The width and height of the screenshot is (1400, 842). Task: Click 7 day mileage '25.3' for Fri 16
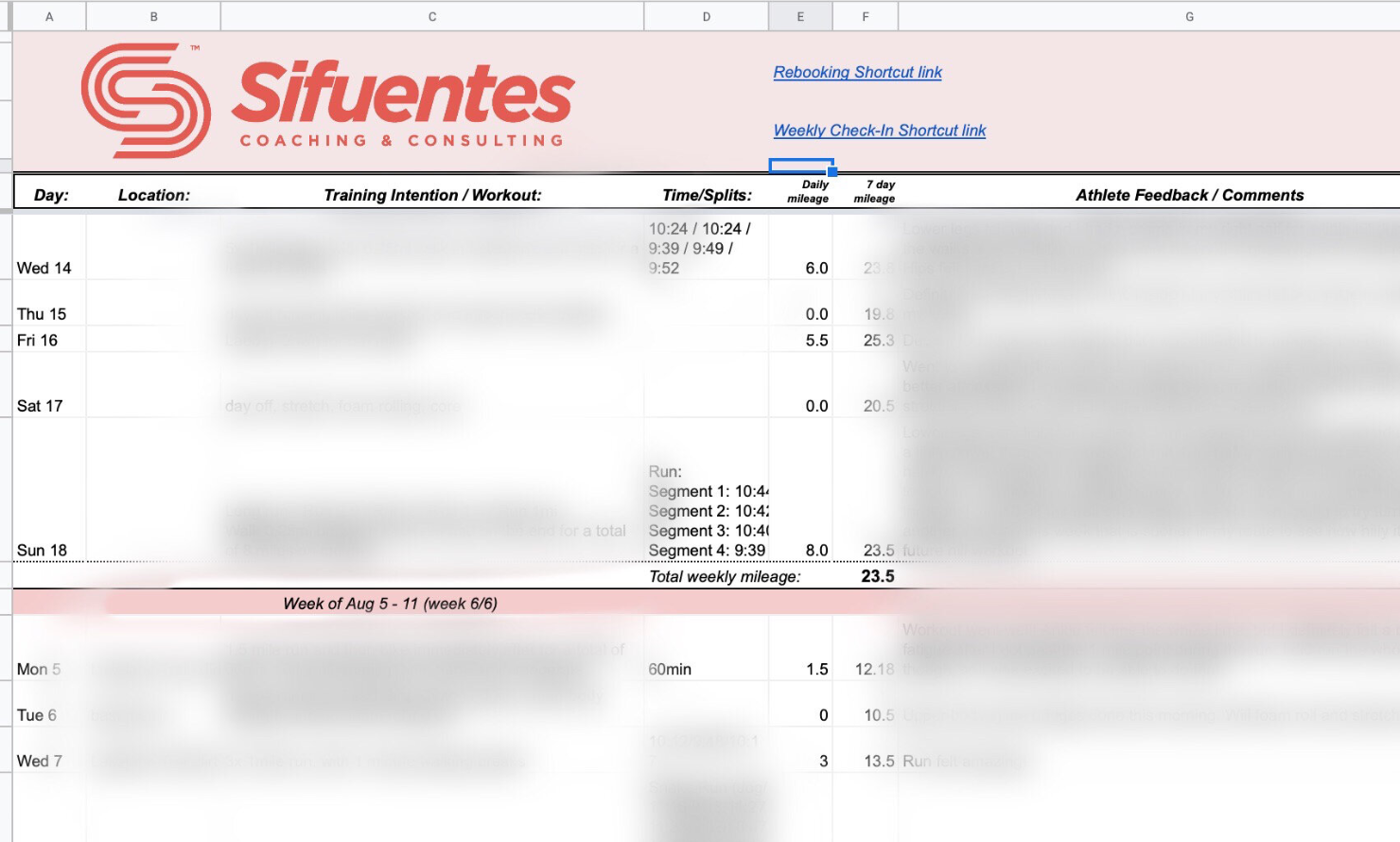pyautogui.click(x=866, y=340)
